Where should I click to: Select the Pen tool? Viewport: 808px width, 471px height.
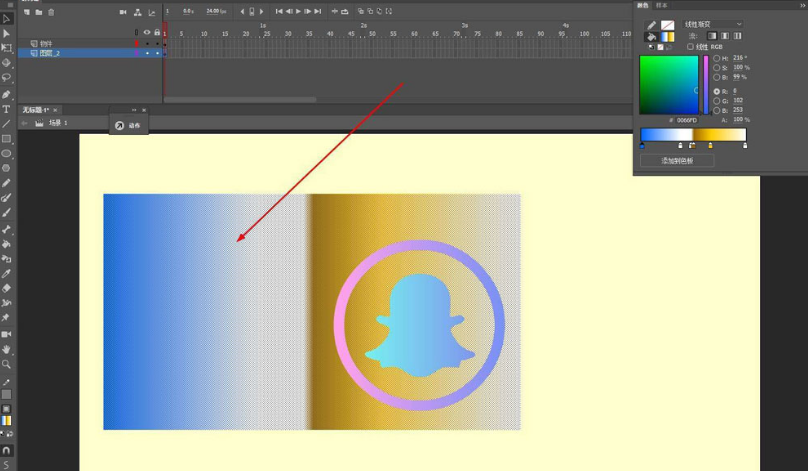point(6,95)
